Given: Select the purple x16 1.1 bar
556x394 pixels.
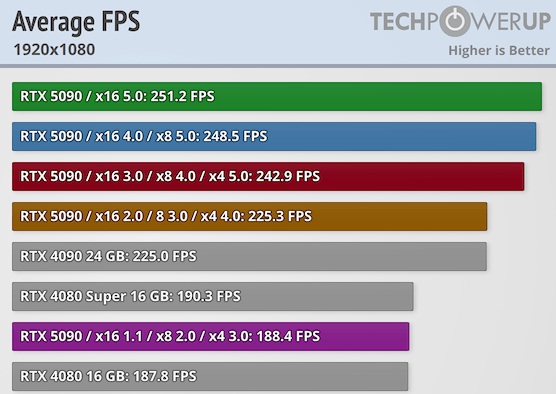Looking at the screenshot, I should click(x=211, y=337).
